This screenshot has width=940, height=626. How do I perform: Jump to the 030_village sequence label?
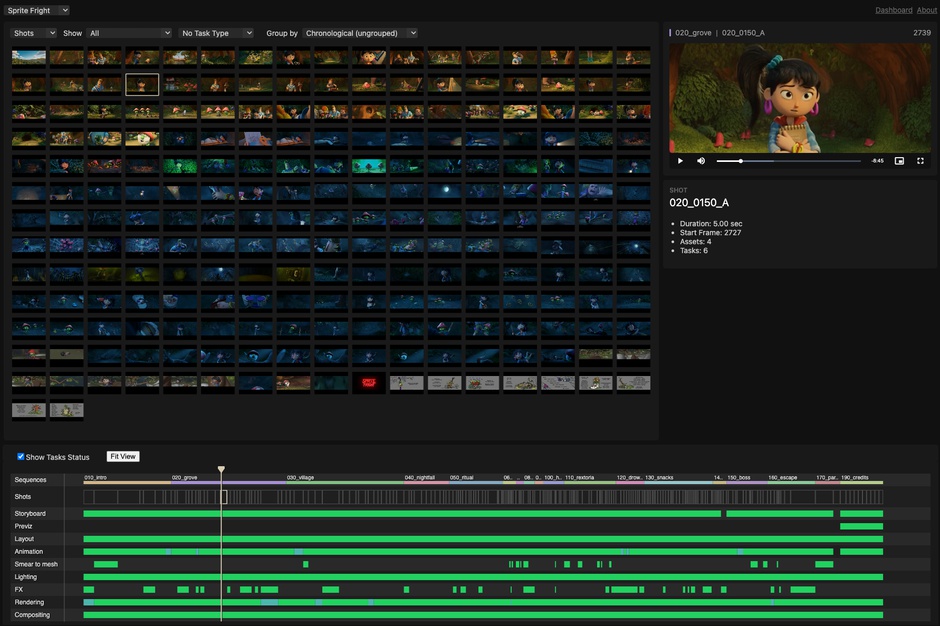[300, 477]
